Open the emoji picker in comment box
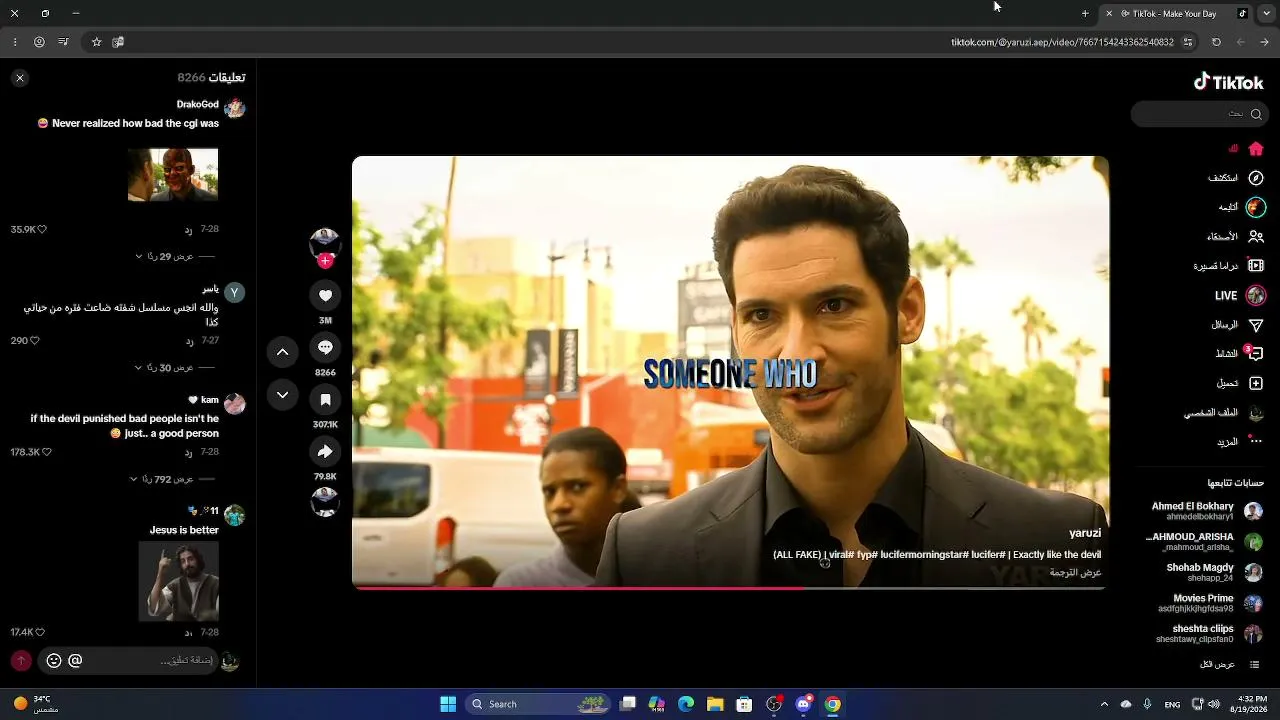This screenshot has width=1280, height=720. pos(54,661)
